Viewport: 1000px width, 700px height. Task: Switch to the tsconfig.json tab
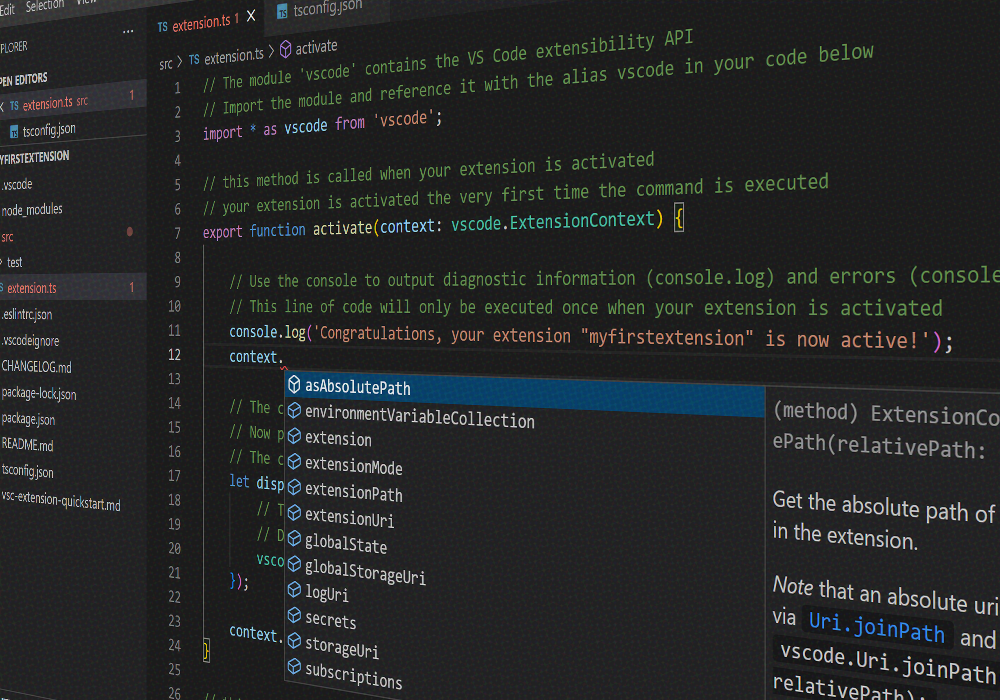tap(320, 10)
